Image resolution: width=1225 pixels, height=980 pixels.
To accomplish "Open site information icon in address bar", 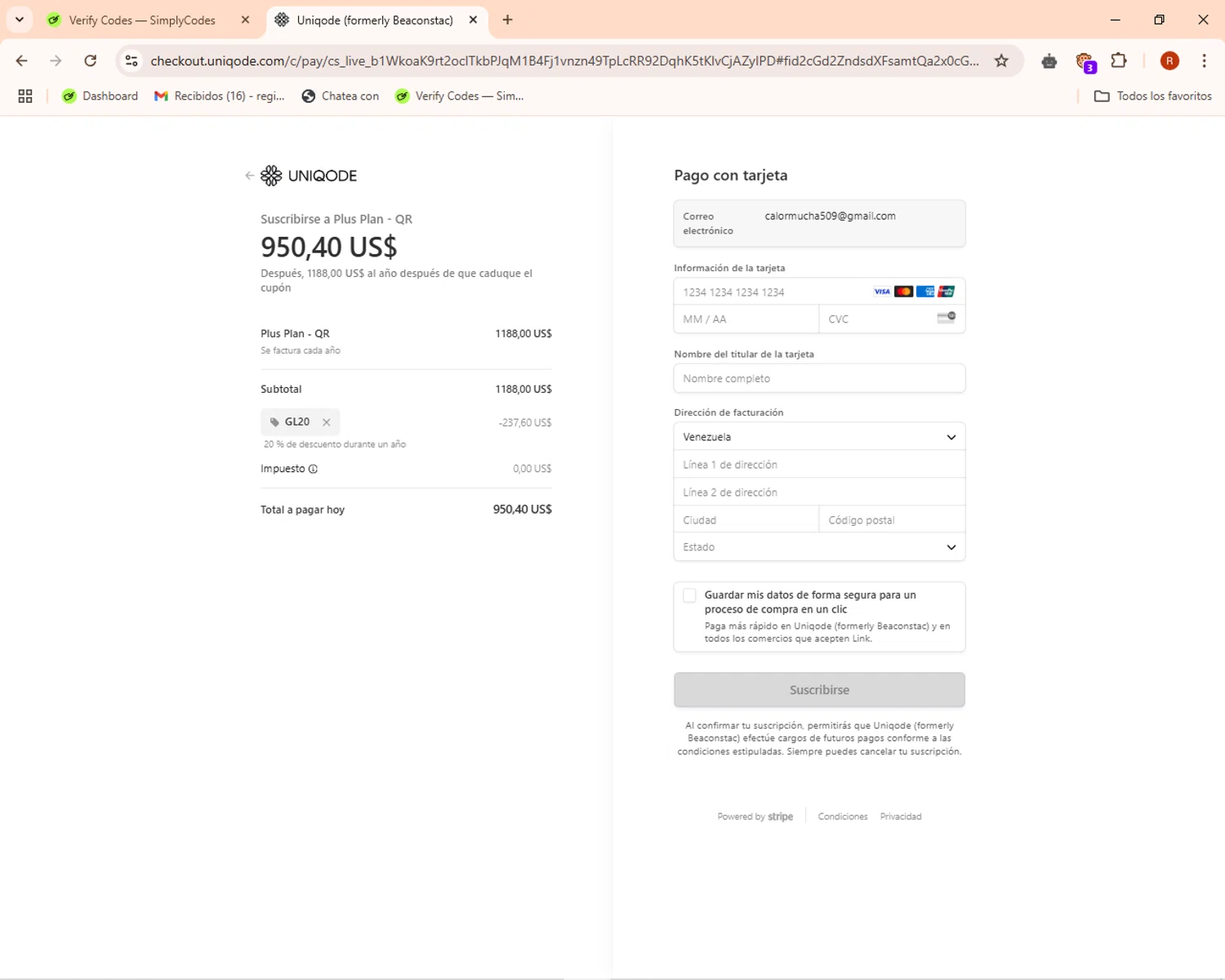I will [131, 61].
